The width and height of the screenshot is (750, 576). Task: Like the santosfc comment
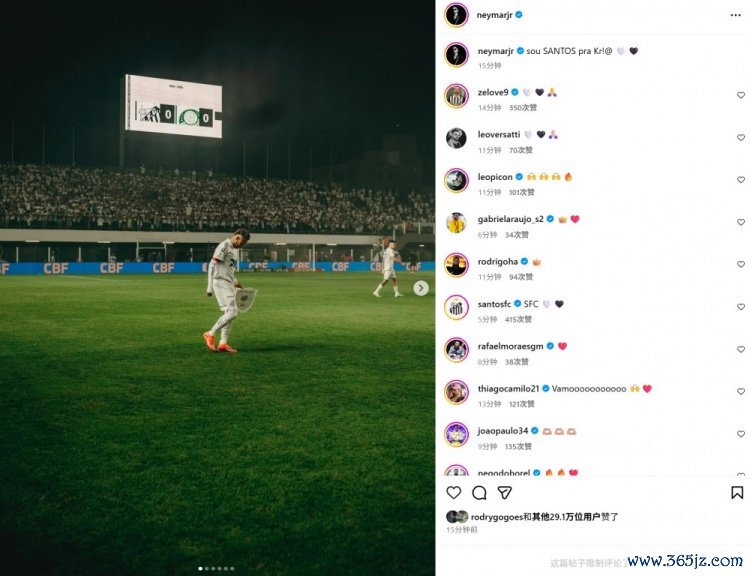pyautogui.click(x=740, y=307)
